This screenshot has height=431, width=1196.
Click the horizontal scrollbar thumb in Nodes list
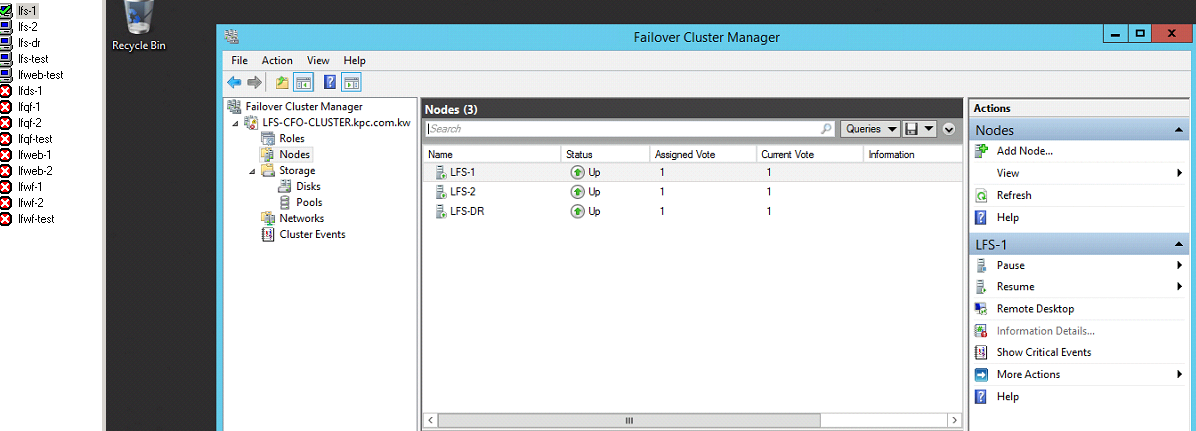630,420
